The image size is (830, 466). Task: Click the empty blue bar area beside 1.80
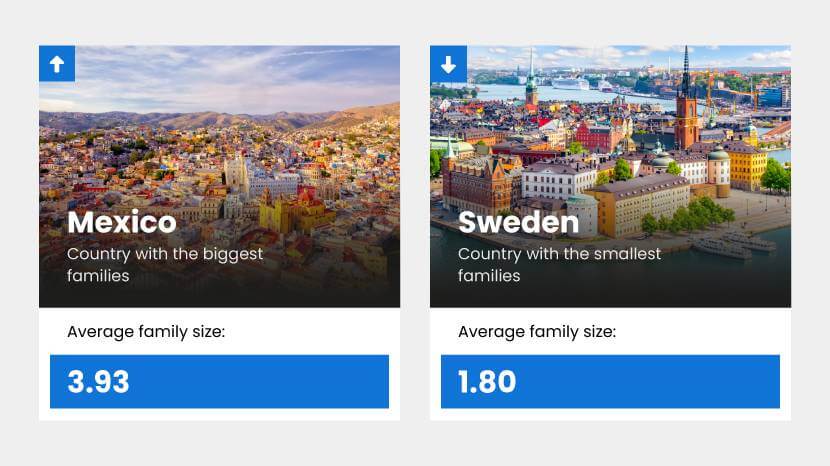pos(660,382)
